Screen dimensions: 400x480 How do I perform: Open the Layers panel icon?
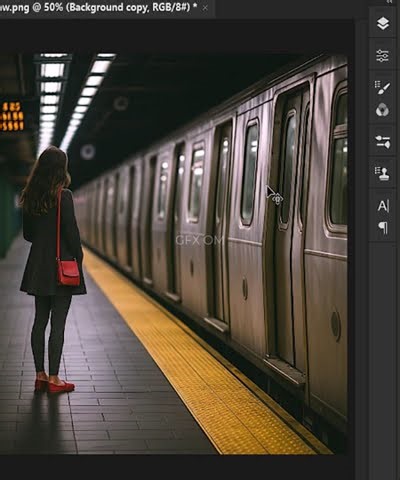[383, 23]
